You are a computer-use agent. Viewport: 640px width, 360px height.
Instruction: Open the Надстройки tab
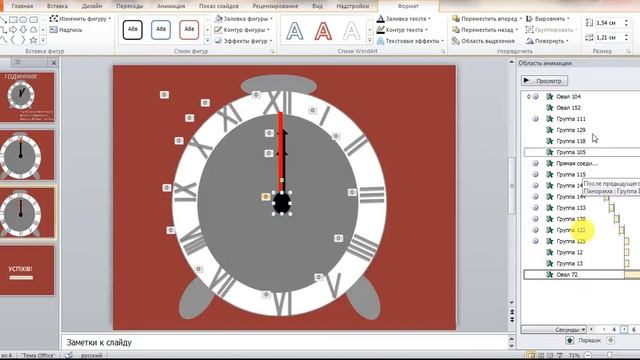[x=353, y=6]
